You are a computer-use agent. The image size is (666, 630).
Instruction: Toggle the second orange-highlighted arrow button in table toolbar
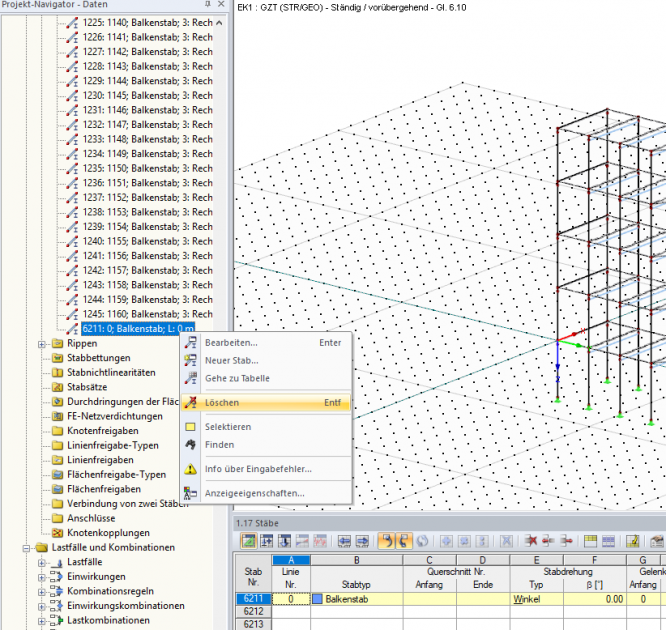pos(404,541)
